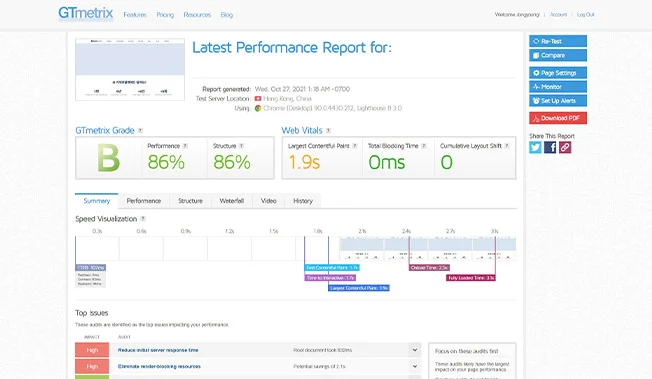Share report via Twitter icon
The image size is (652, 379).
pyautogui.click(x=535, y=147)
